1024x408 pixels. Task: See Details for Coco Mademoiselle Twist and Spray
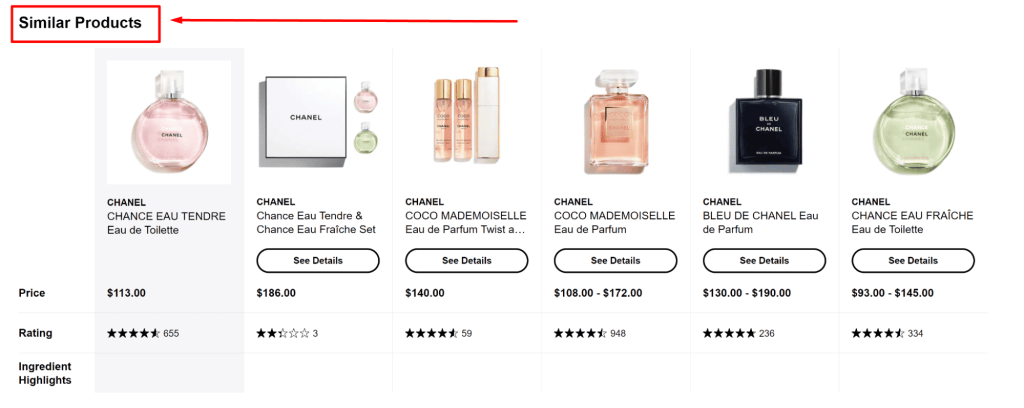point(466,261)
